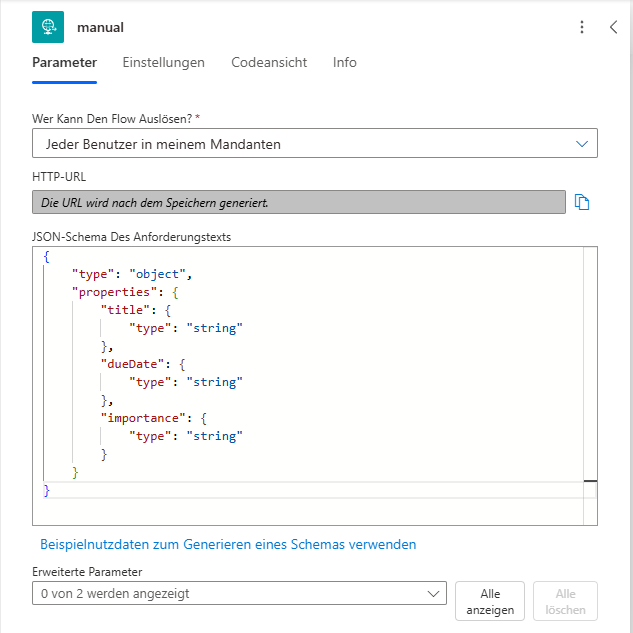The image size is (633, 633).
Task: Click the 'Alle anzeigen' button
Action: [x=490, y=601]
